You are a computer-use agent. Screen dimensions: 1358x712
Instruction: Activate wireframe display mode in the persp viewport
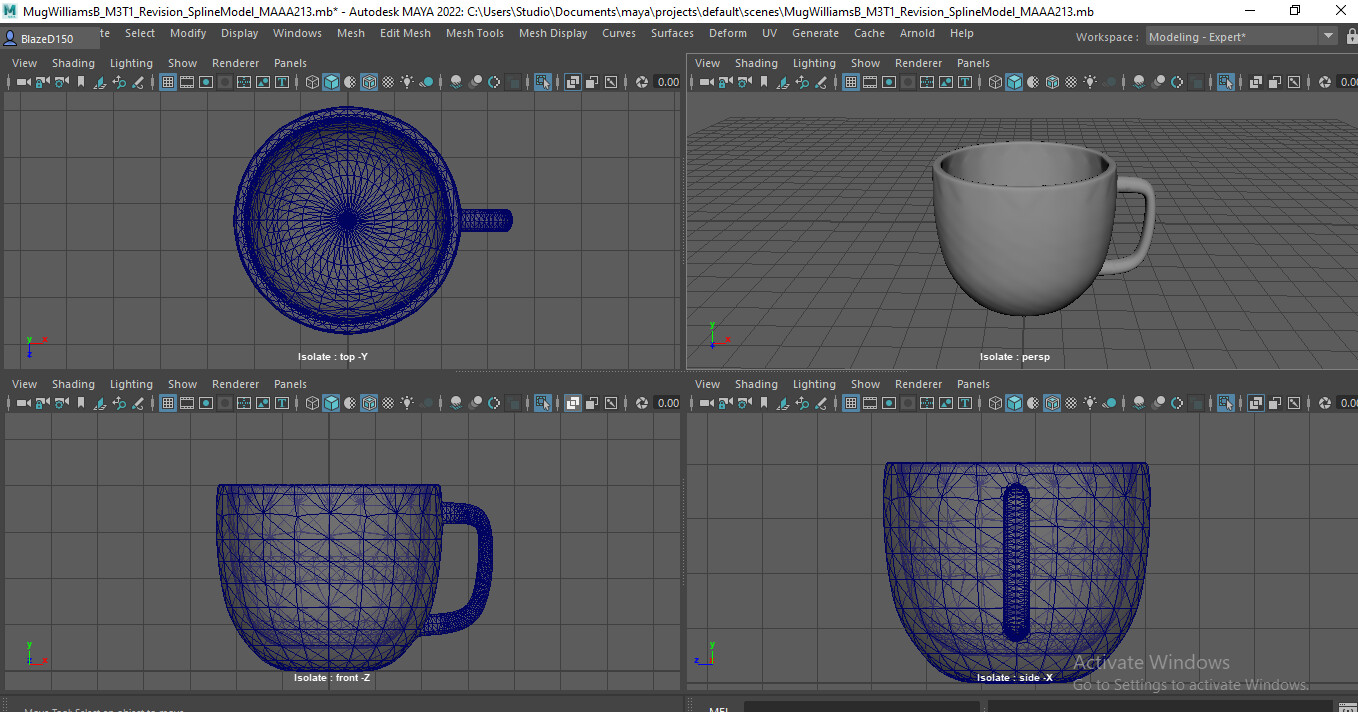click(x=994, y=82)
